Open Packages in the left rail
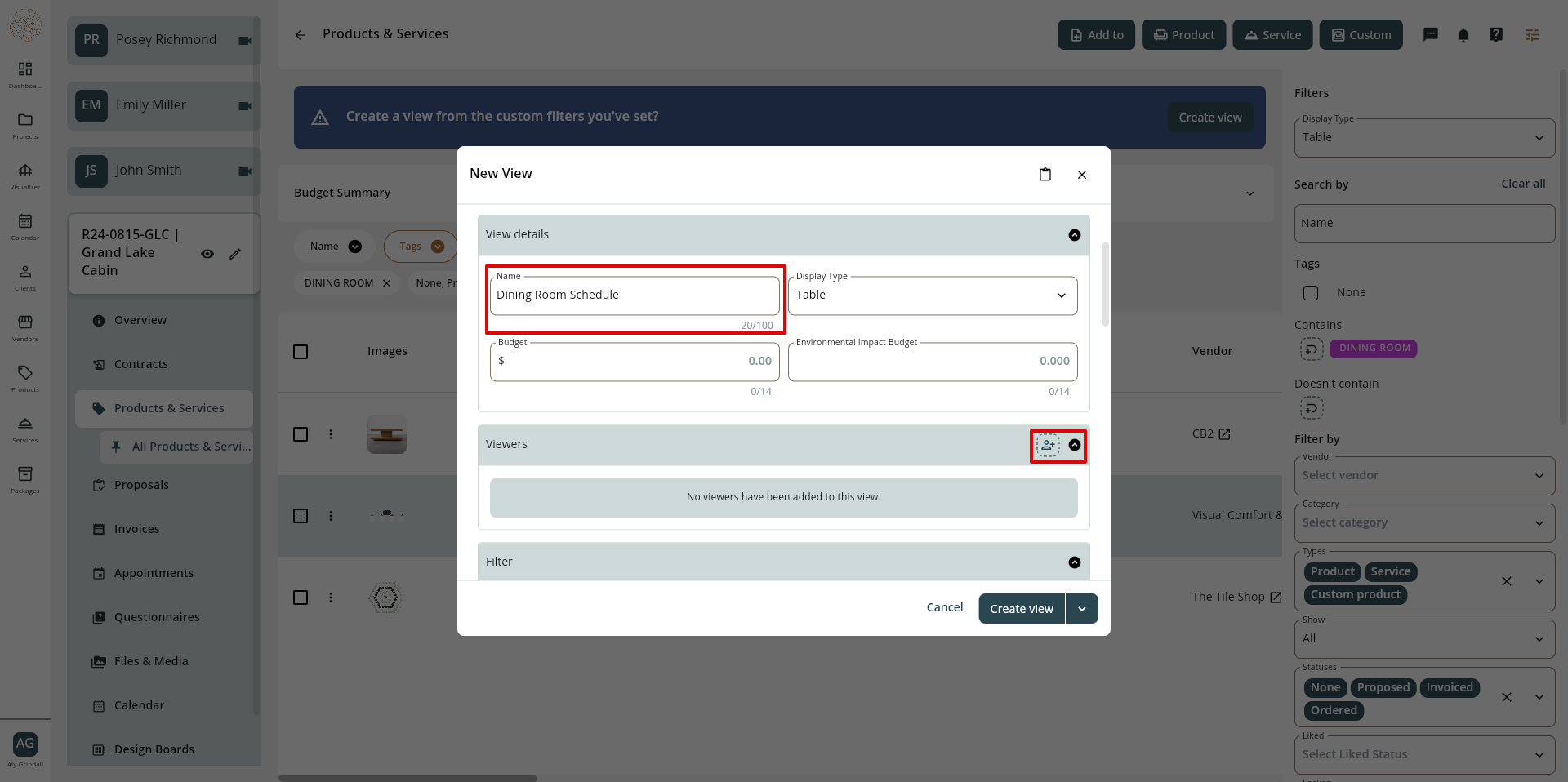The image size is (1568, 782). [x=25, y=479]
